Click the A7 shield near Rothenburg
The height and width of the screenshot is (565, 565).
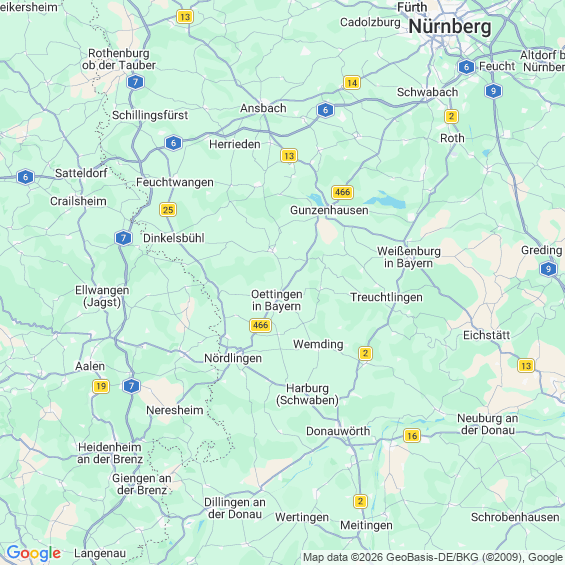point(135,82)
